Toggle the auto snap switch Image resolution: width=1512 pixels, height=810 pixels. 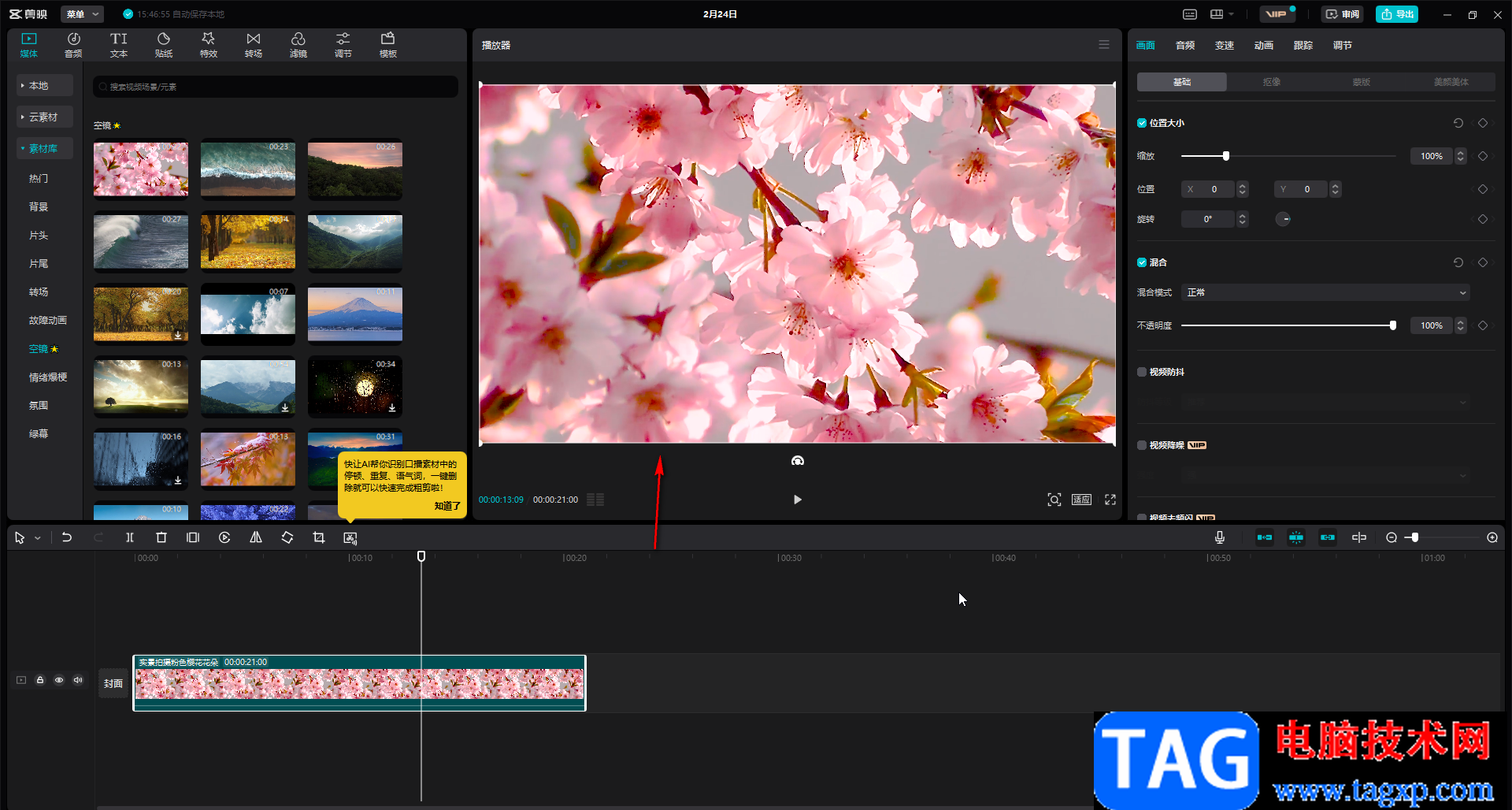(1296, 537)
